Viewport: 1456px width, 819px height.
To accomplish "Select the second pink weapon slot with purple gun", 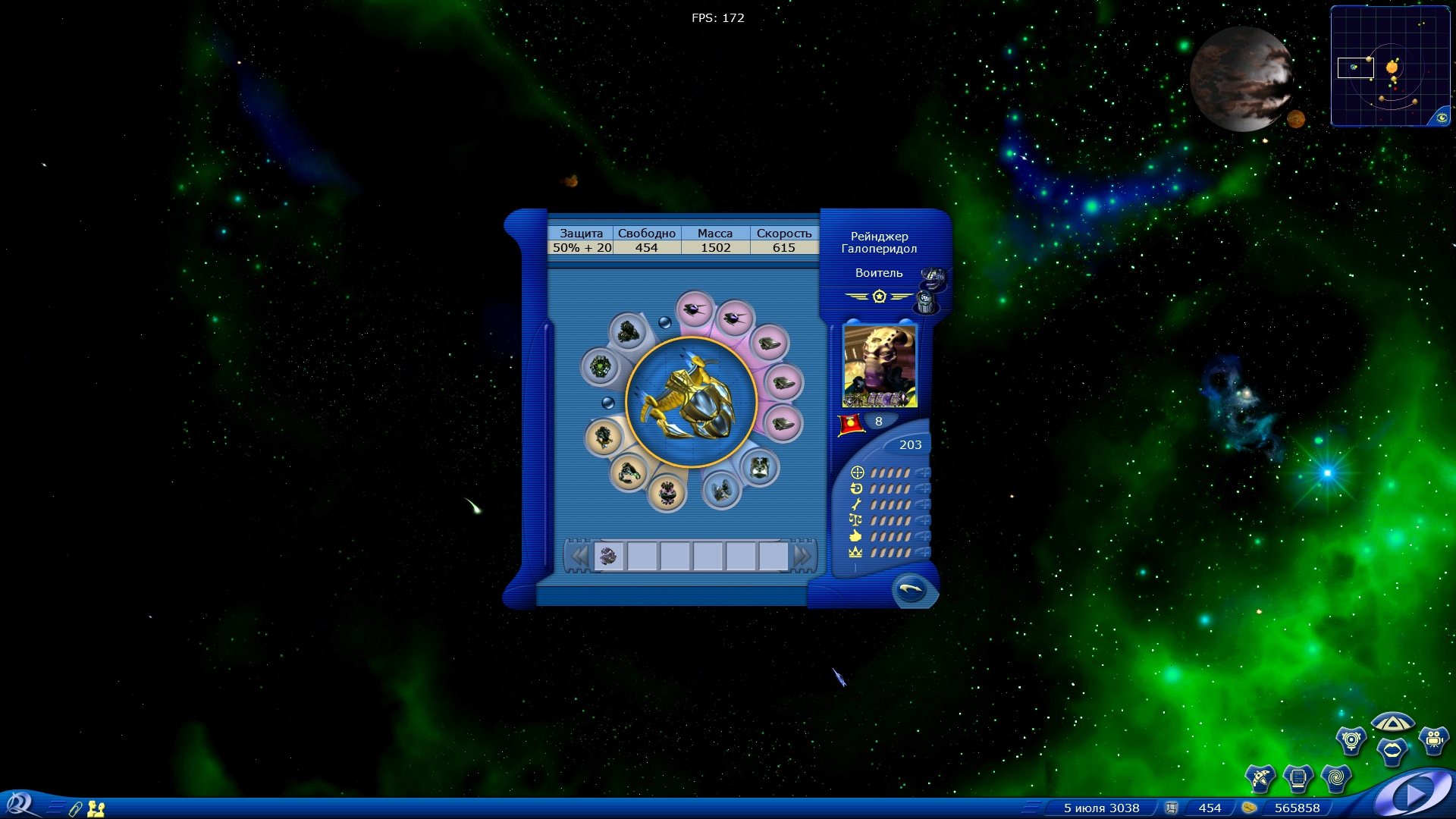I will click(x=734, y=318).
